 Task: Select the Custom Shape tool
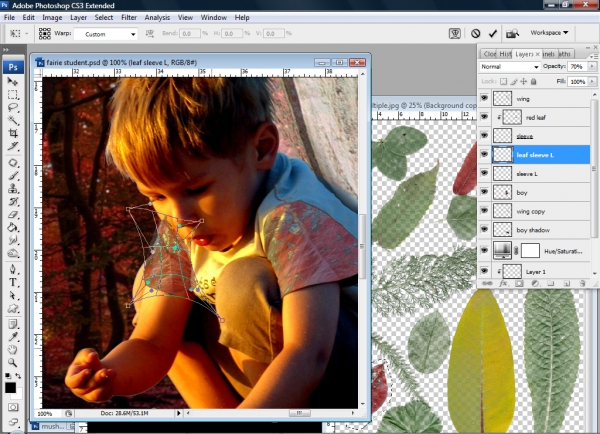(13, 308)
